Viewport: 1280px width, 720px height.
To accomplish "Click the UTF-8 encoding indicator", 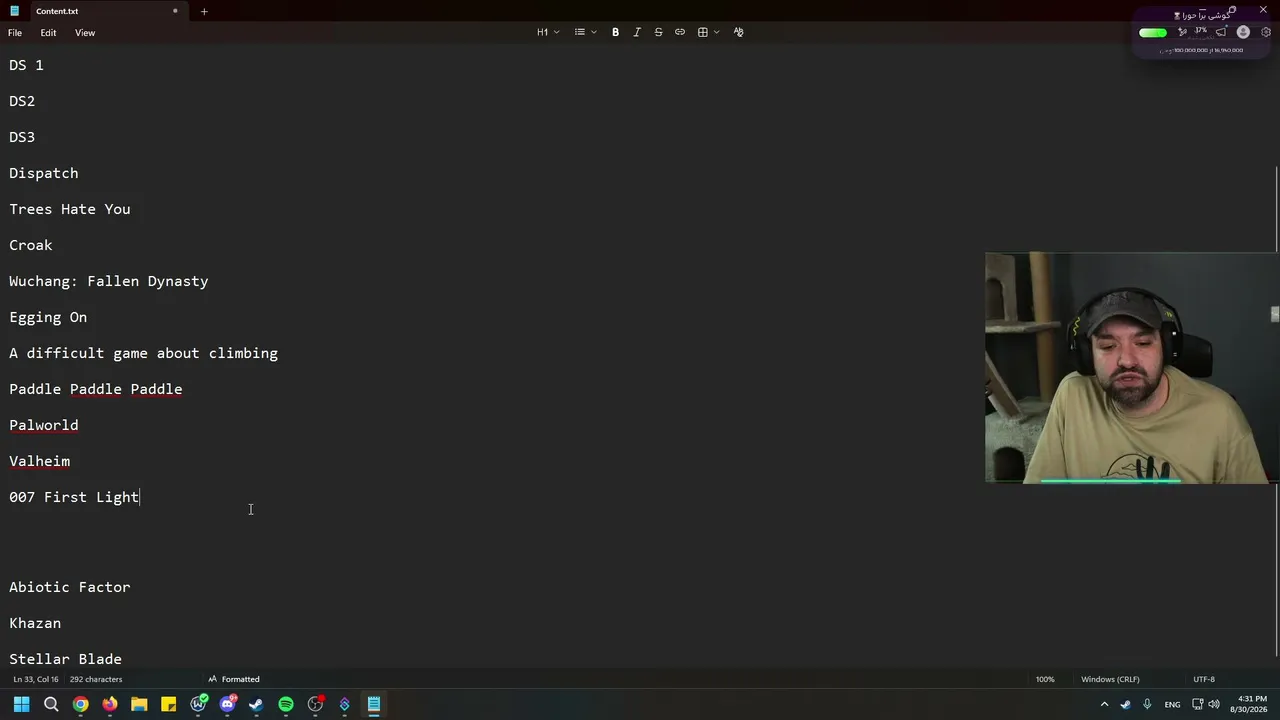I will tap(1204, 679).
